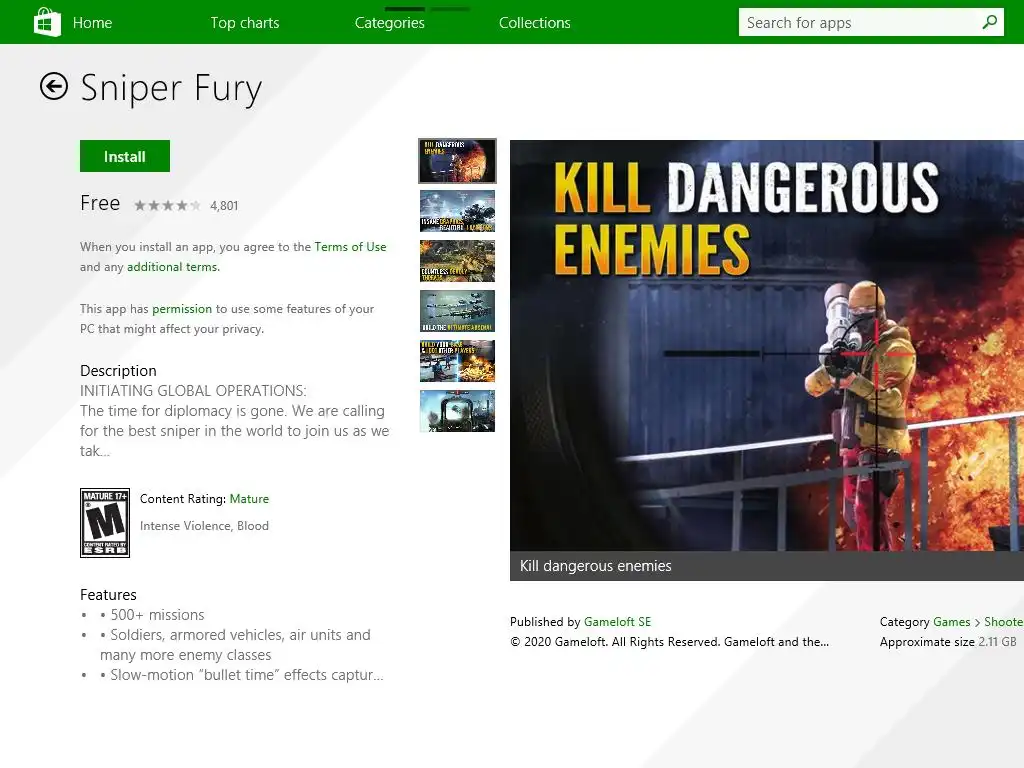Viewport: 1024px width, 768px height.
Task: Go back using the arrow beside Sniper Fury
Action: coord(54,86)
